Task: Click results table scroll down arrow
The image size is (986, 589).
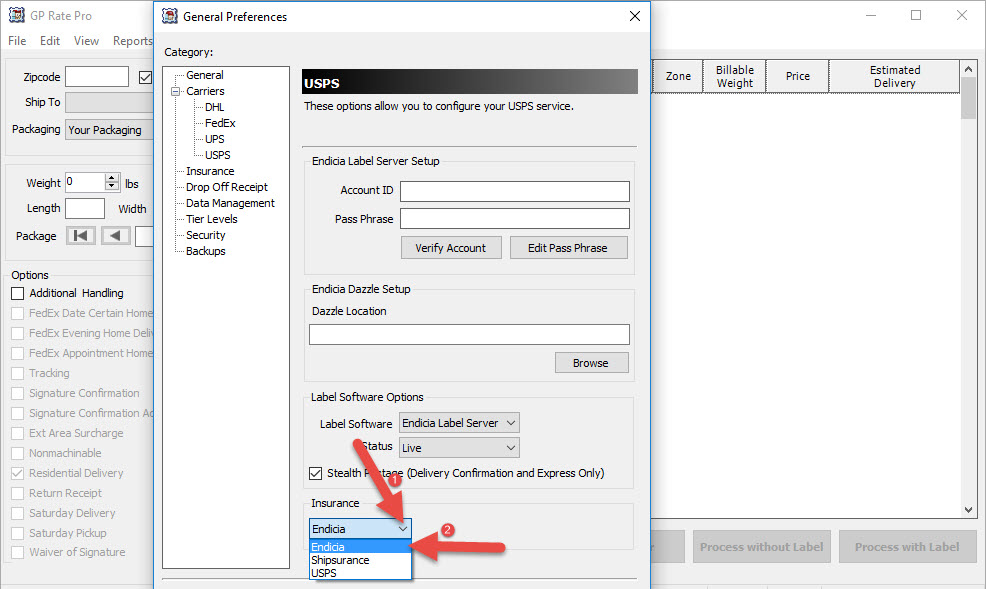Action: pyautogui.click(x=968, y=510)
